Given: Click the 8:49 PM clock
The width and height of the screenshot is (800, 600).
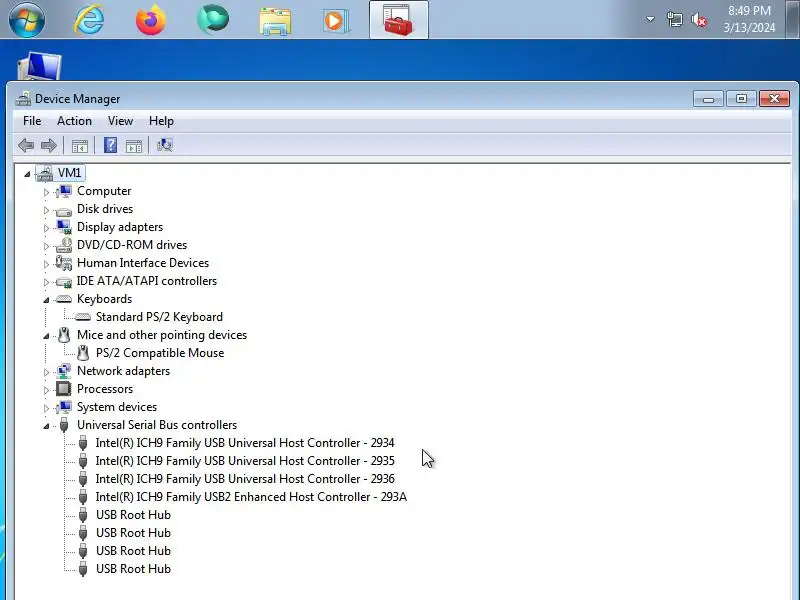Looking at the screenshot, I should (x=749, y=11).
